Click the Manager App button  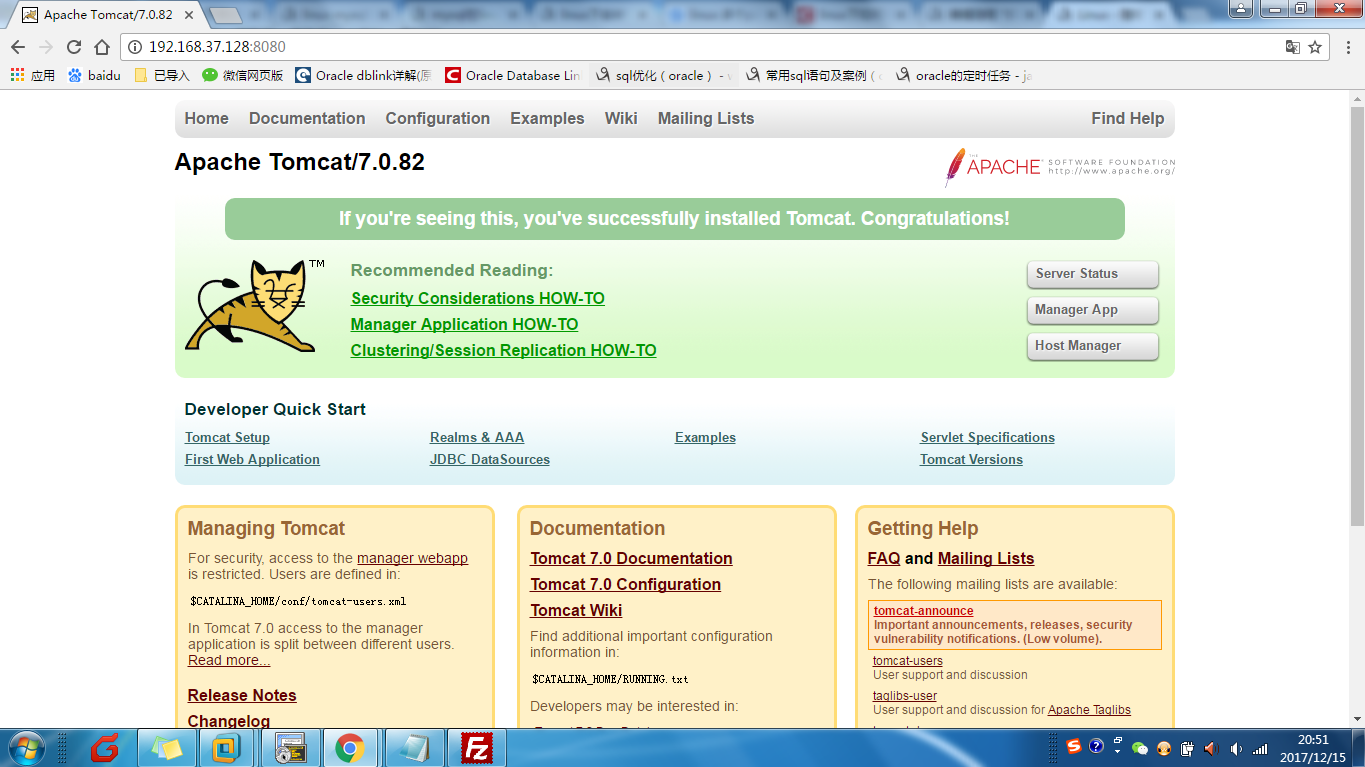pyautogui.click(x=1092, y=310)
